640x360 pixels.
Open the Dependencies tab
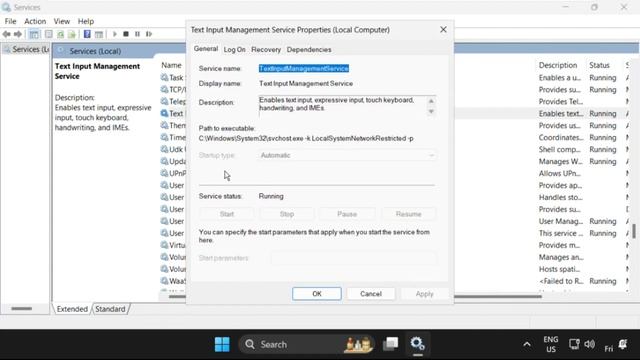coord(309,49)
